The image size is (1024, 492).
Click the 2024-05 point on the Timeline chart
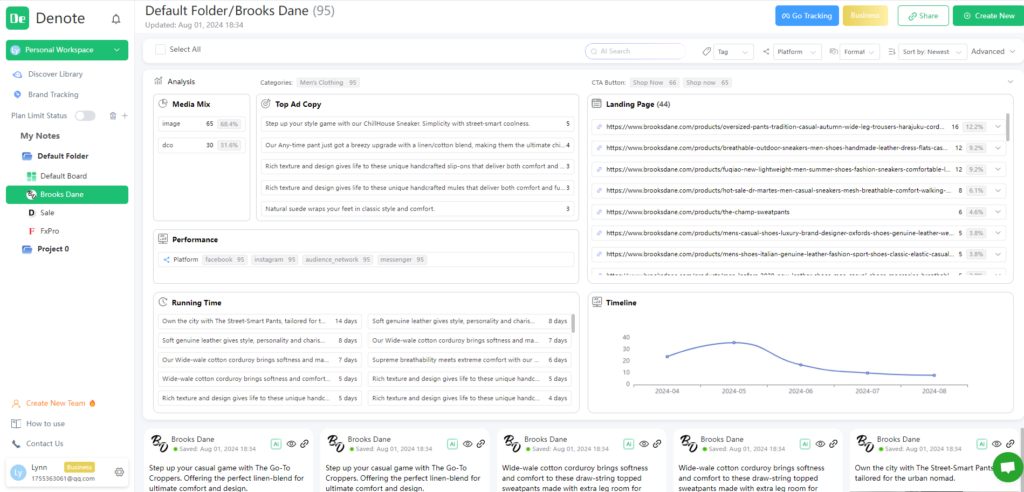click(x=734, y=342)
